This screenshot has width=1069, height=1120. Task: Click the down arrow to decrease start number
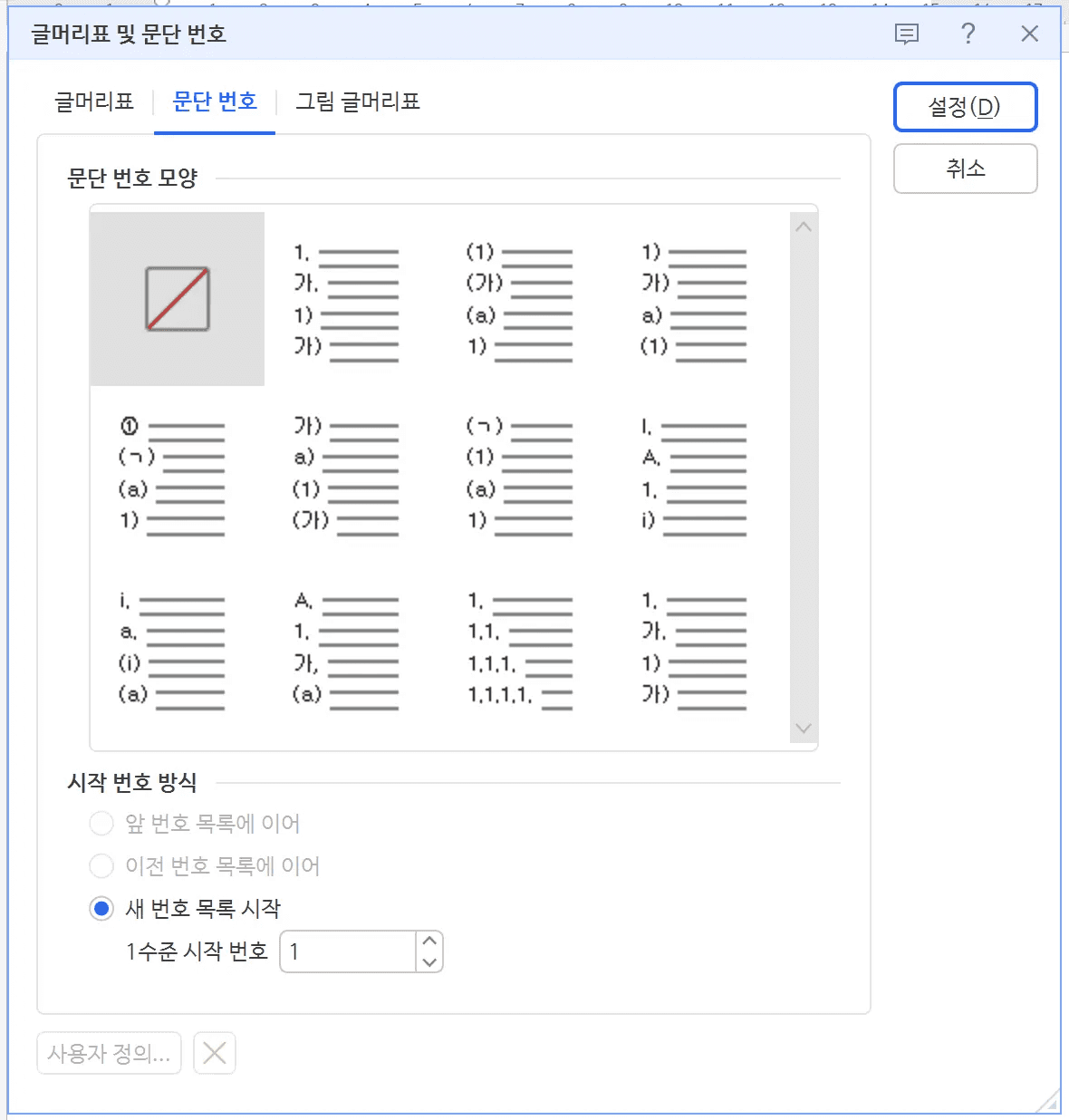click(x=430, y=962)
